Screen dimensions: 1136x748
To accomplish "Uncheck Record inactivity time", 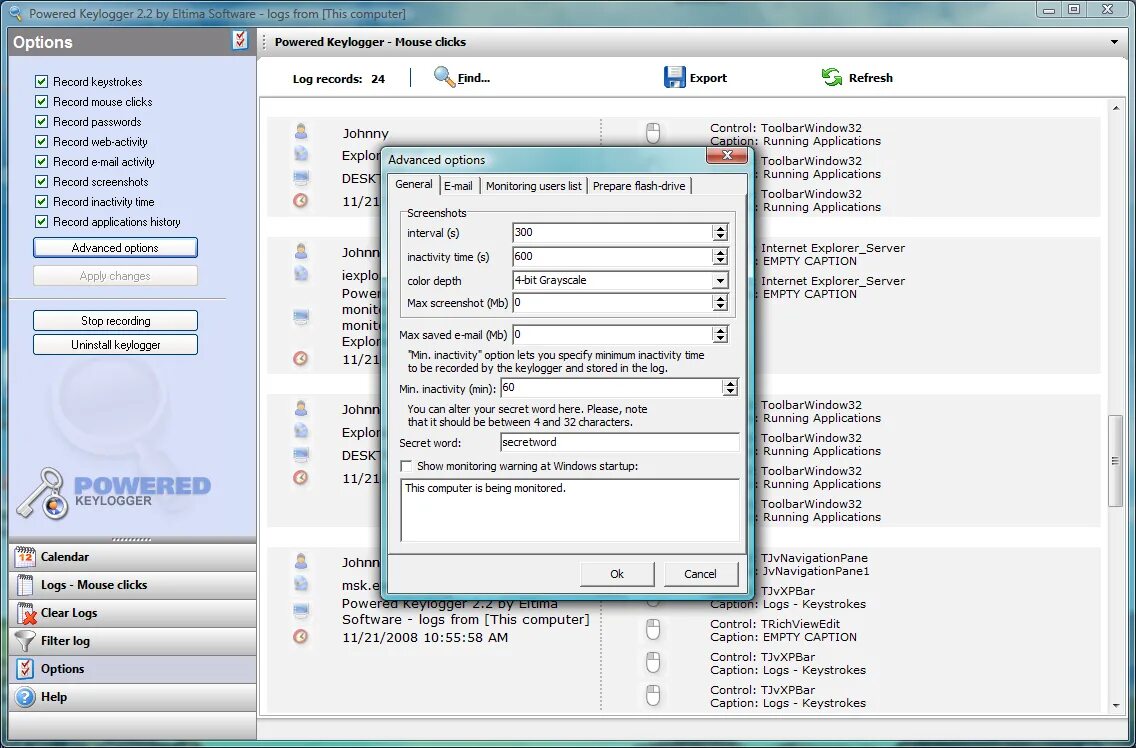I will click(41, 201).
